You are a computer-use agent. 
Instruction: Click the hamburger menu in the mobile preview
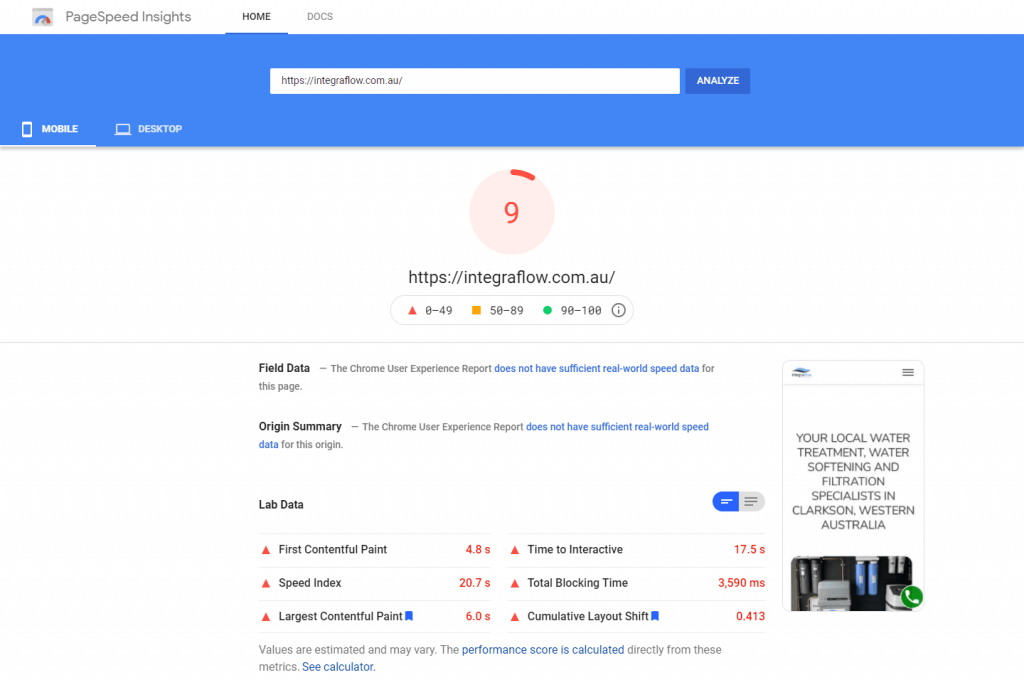click(908, 371)
